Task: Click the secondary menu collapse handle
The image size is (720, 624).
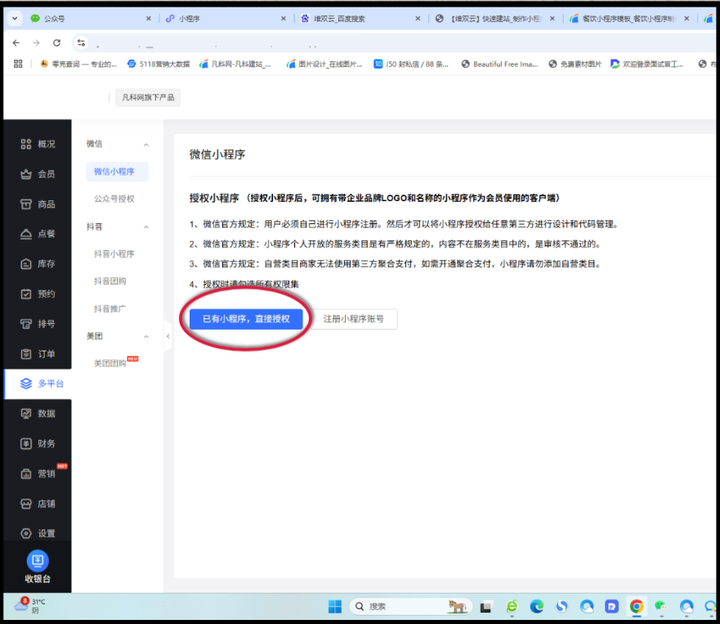Action: [168, 337]
